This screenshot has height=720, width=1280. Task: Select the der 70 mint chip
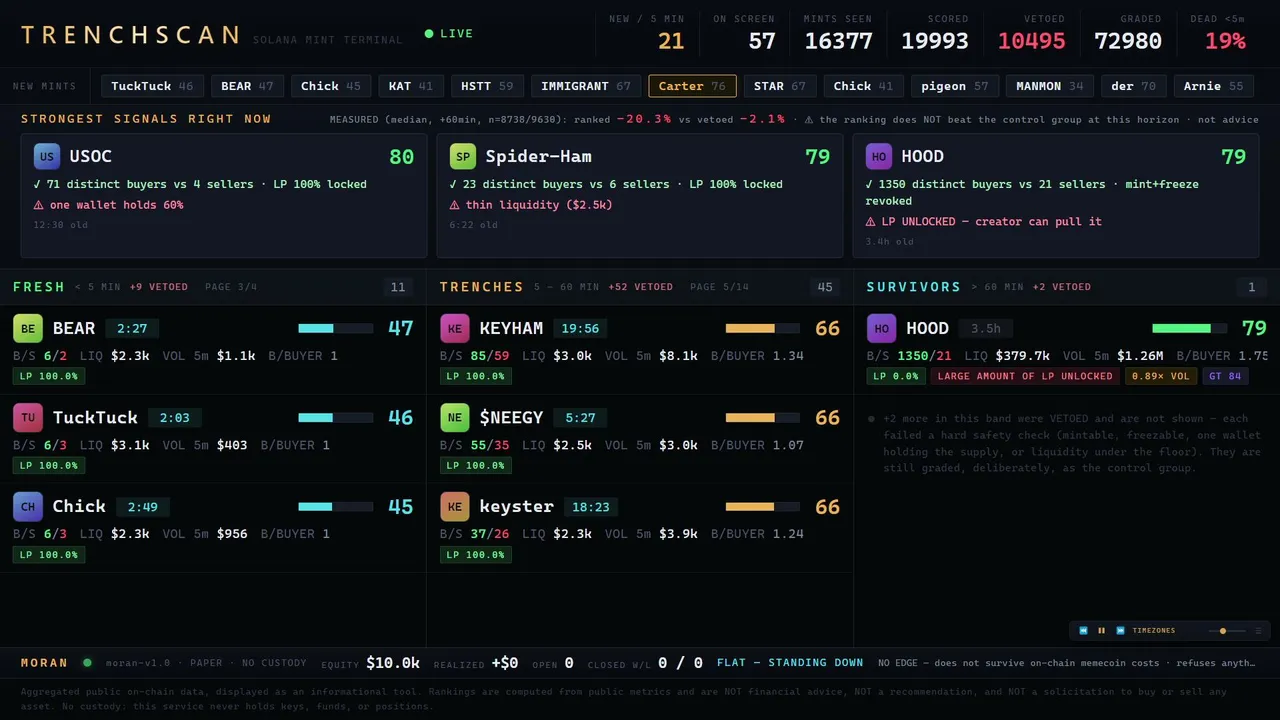1134,86
